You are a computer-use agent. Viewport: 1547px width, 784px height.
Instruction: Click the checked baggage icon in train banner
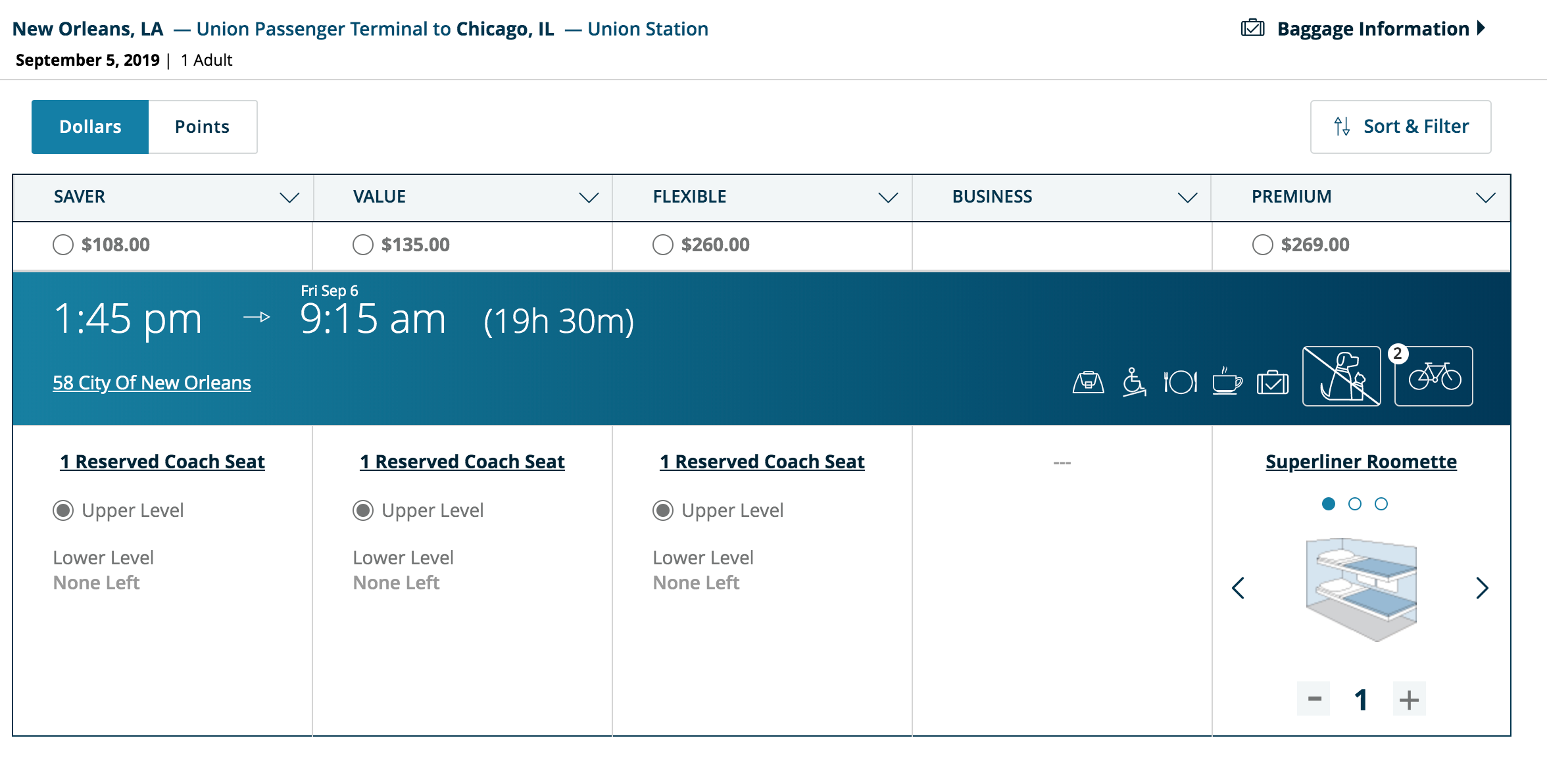(x=1273, y=381)
